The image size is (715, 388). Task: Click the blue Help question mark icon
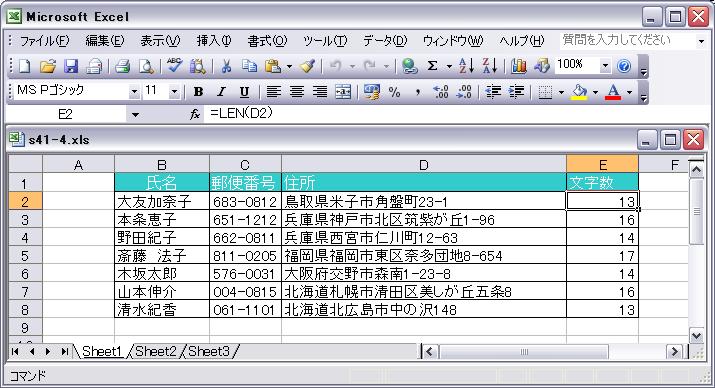click(623, 67)
